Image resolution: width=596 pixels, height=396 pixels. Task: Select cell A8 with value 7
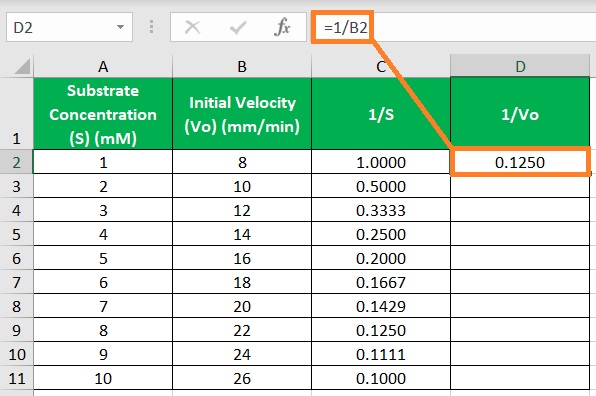click(103, 306)
